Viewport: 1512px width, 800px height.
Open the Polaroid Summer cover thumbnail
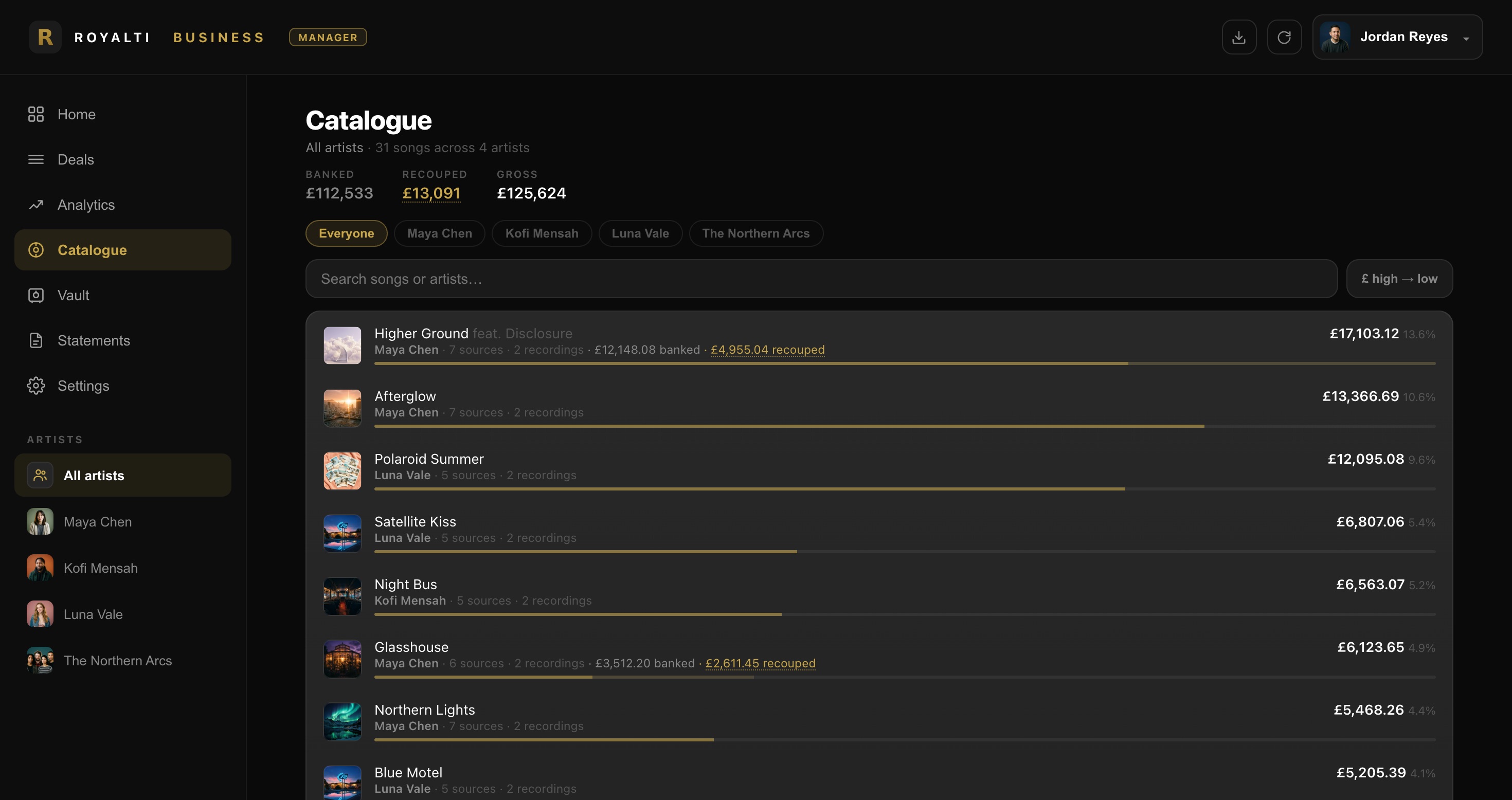342,471
